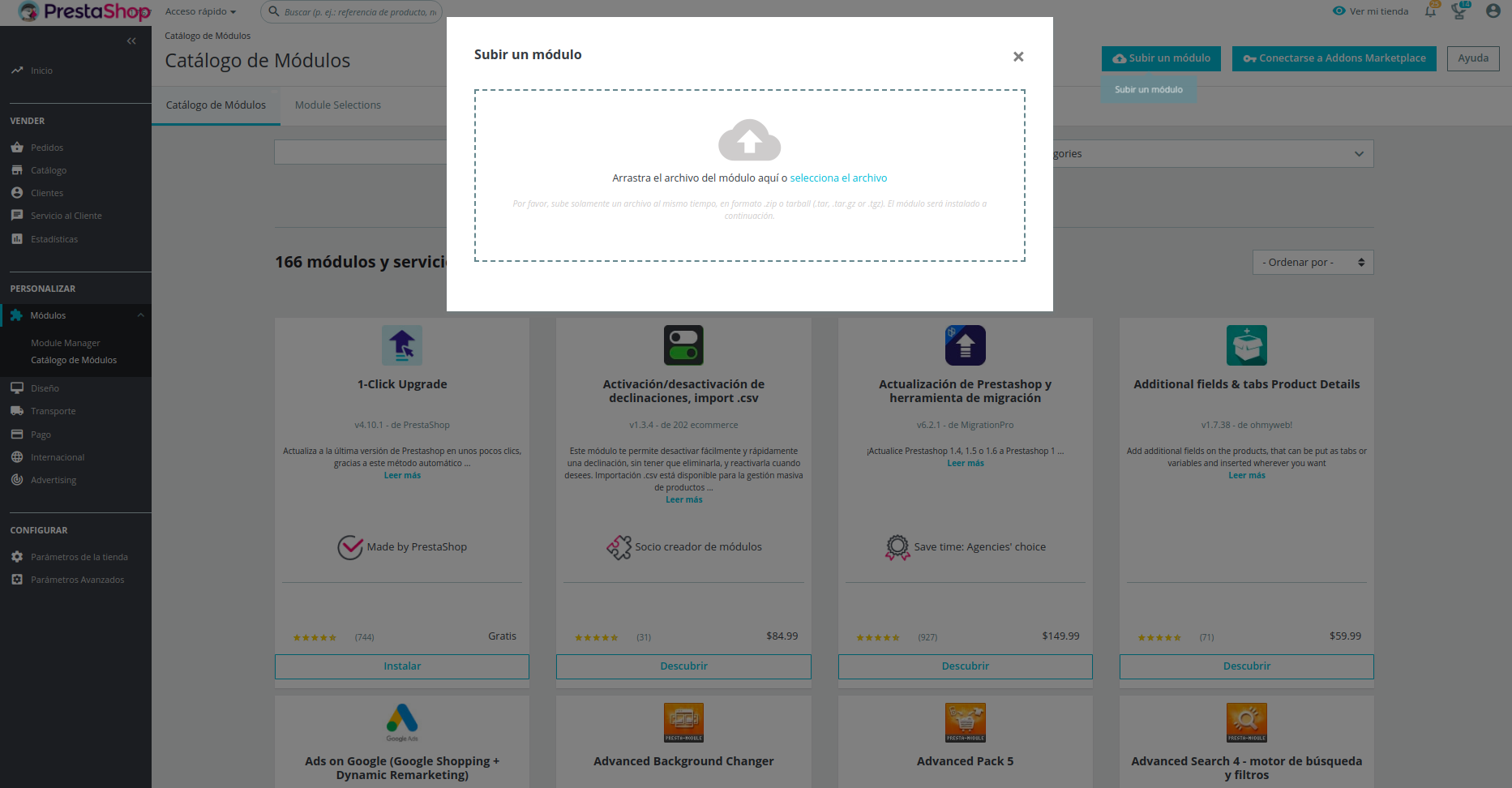Click the PrestaShop logo
1512x788 pixels.
point(84,12)
